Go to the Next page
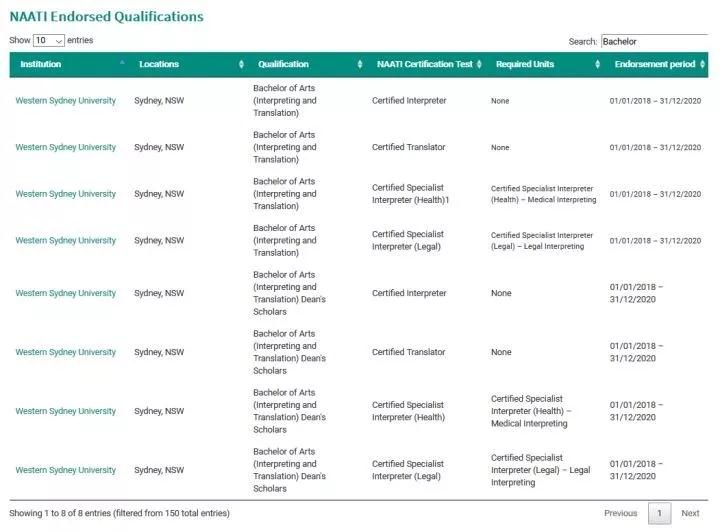720x532 pixels. (x=690, y=513)
